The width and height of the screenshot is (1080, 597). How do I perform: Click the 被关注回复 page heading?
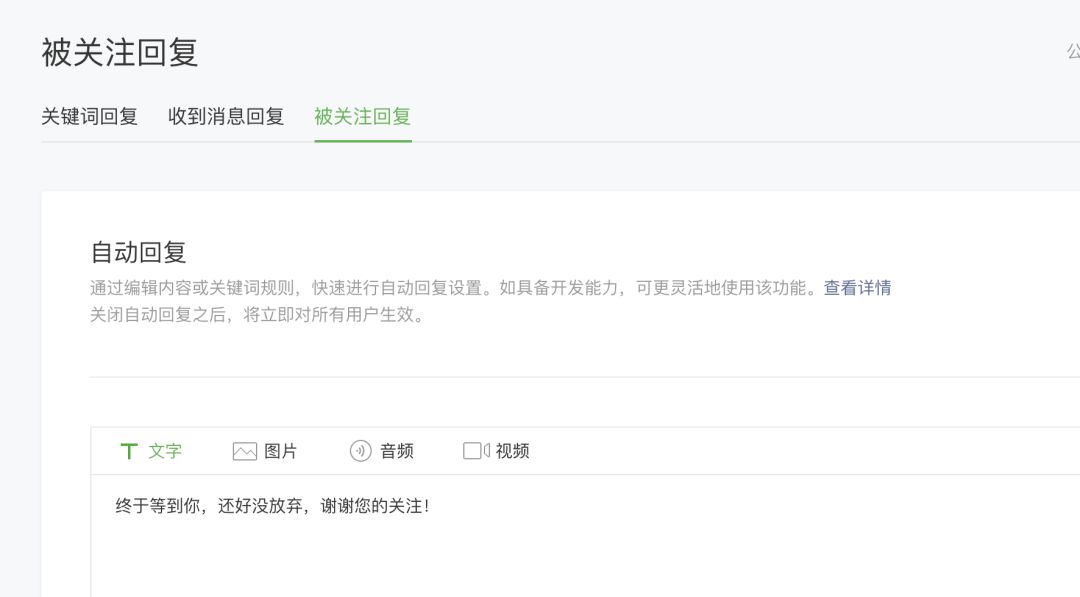click(x=120, y=52)
